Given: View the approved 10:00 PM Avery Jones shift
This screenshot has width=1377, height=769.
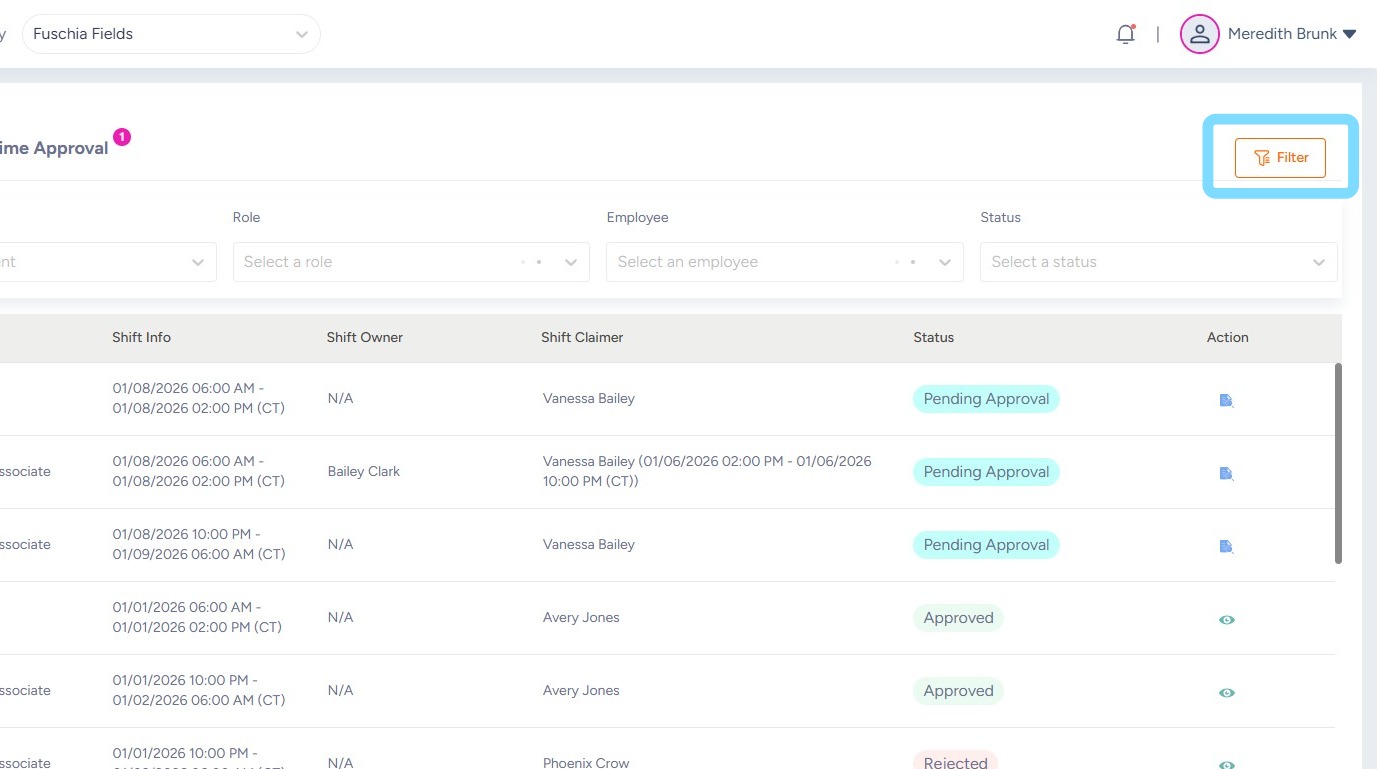Looking at the screenshot, I should (1226, 692).
